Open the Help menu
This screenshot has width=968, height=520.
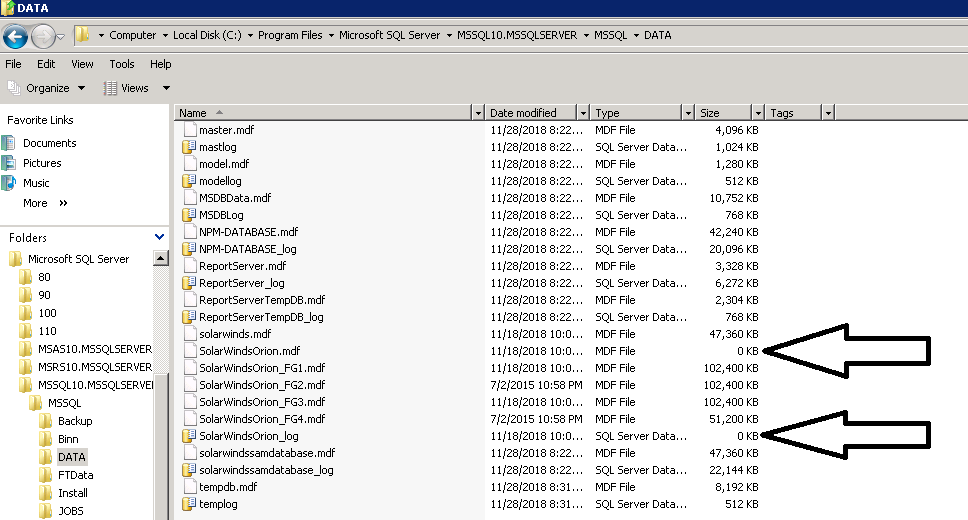pyautogui.click(x=161, y=64)
